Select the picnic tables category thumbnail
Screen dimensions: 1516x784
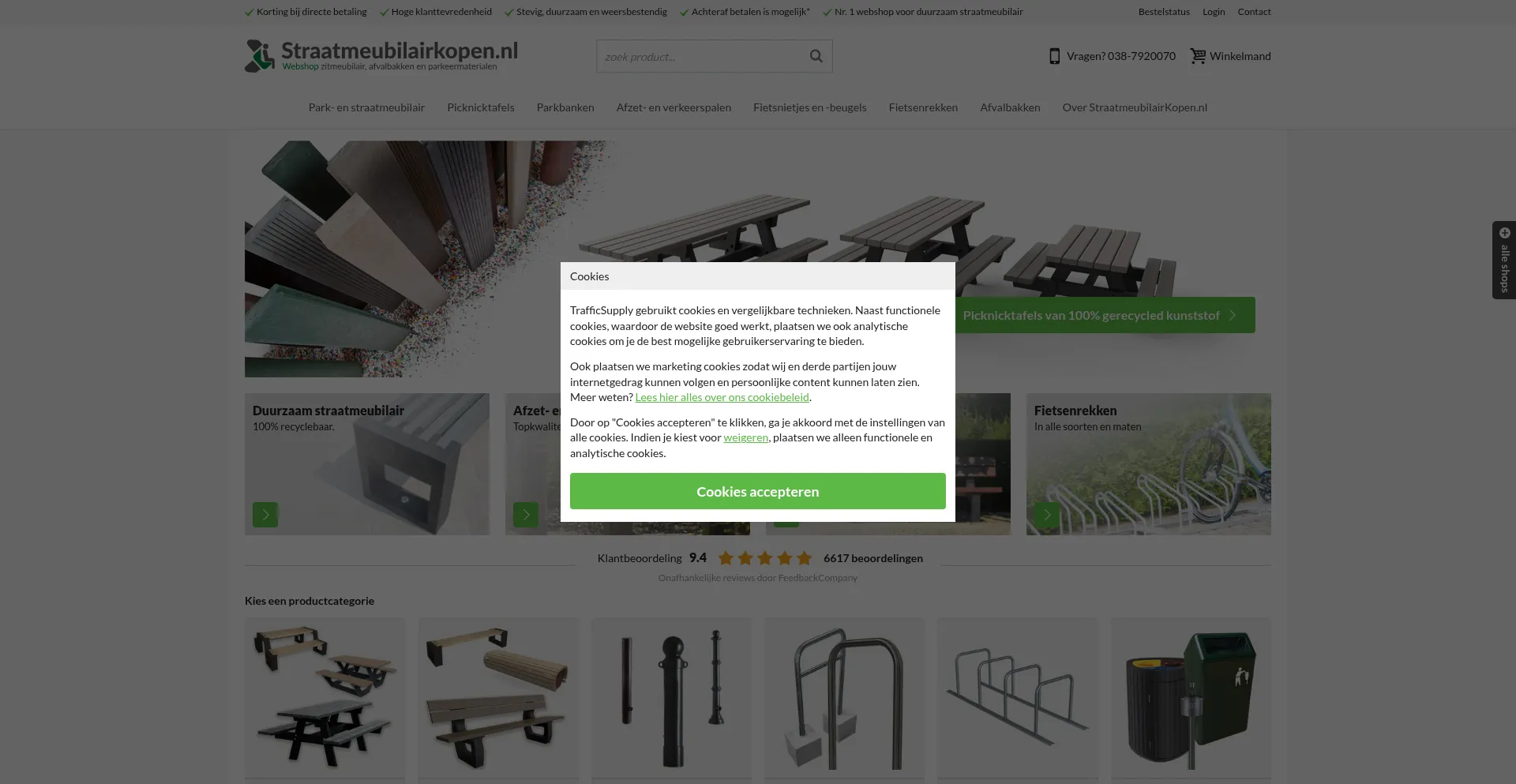(x=325, y=698)
